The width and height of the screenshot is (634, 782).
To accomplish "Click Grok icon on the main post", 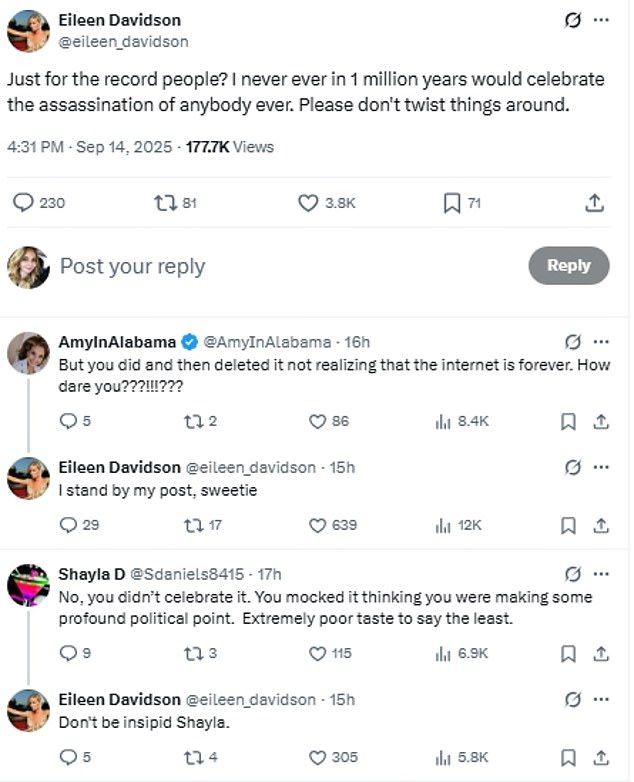I will point(573,20).
